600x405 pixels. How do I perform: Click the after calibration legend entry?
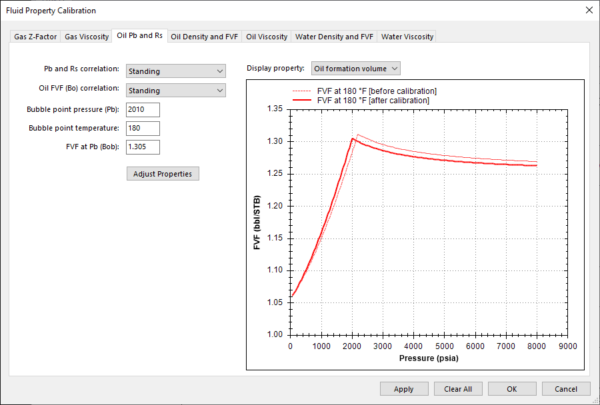[372, 100]
